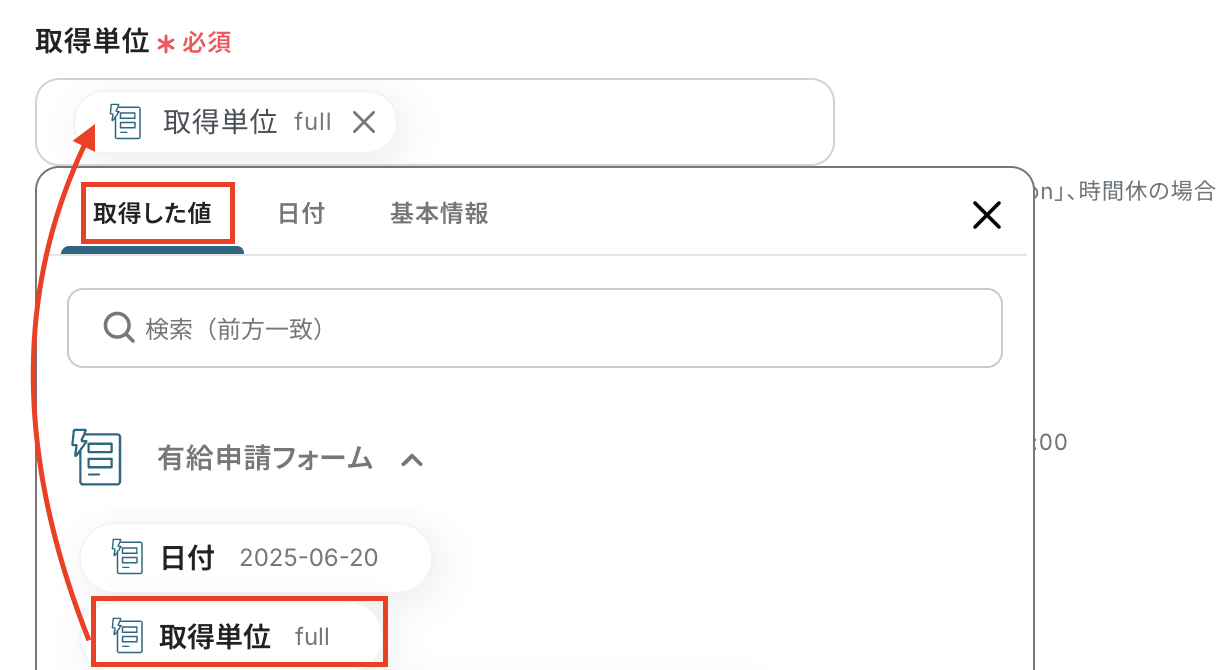Viewport: 1216px width, 670px height.
Task: Click the 有給申請フォーム form icon
Action: click(x=97, y=458)
